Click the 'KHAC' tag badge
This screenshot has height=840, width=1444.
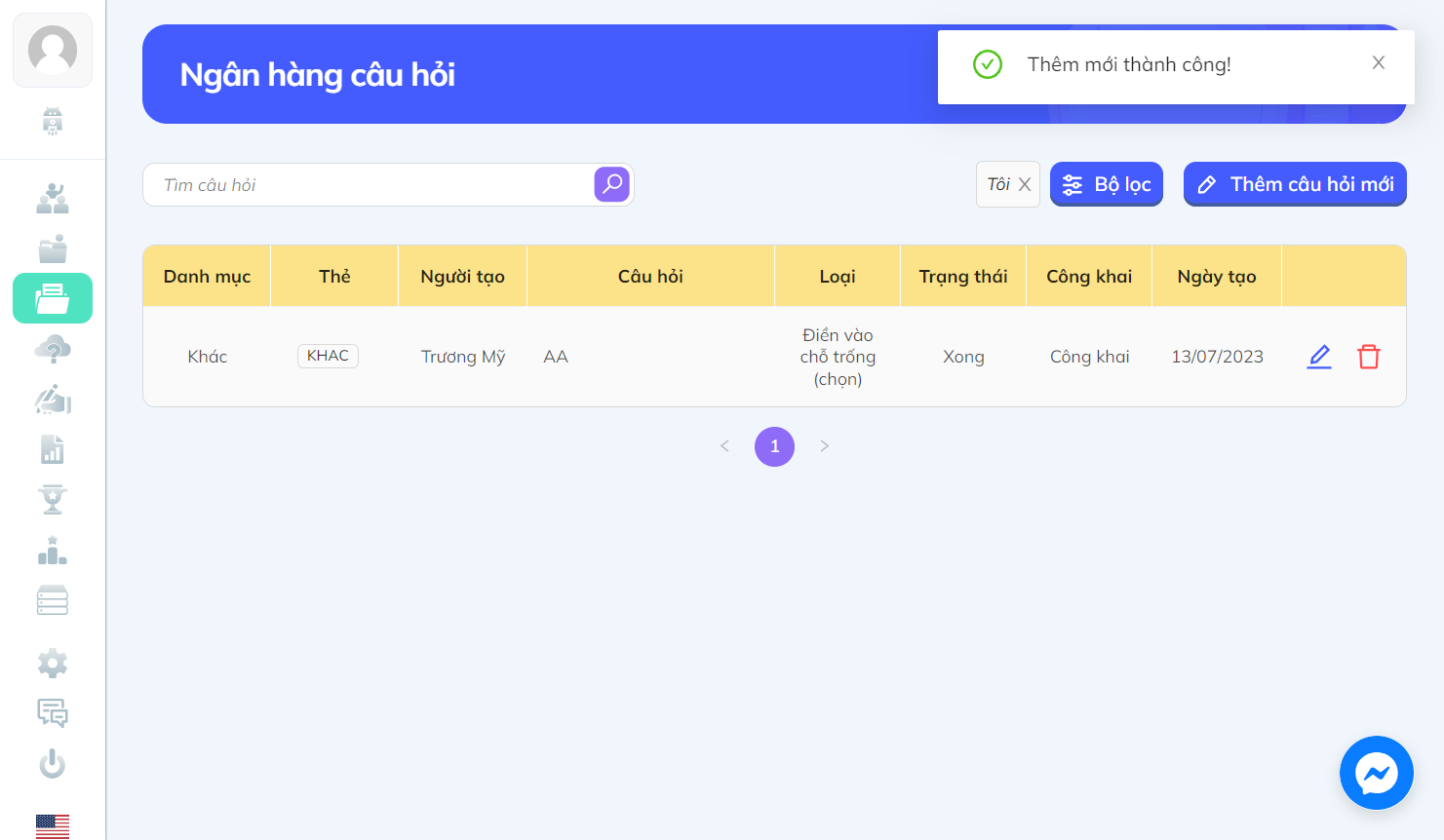click(328, 356)
